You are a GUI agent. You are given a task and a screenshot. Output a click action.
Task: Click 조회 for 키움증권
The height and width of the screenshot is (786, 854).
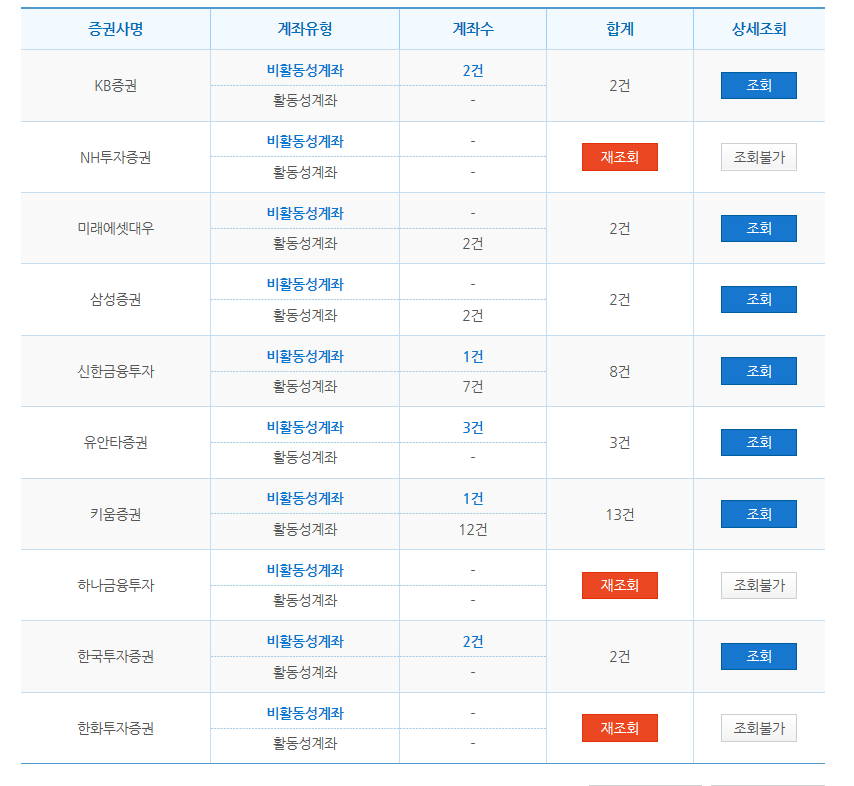(x=758, y=514)
